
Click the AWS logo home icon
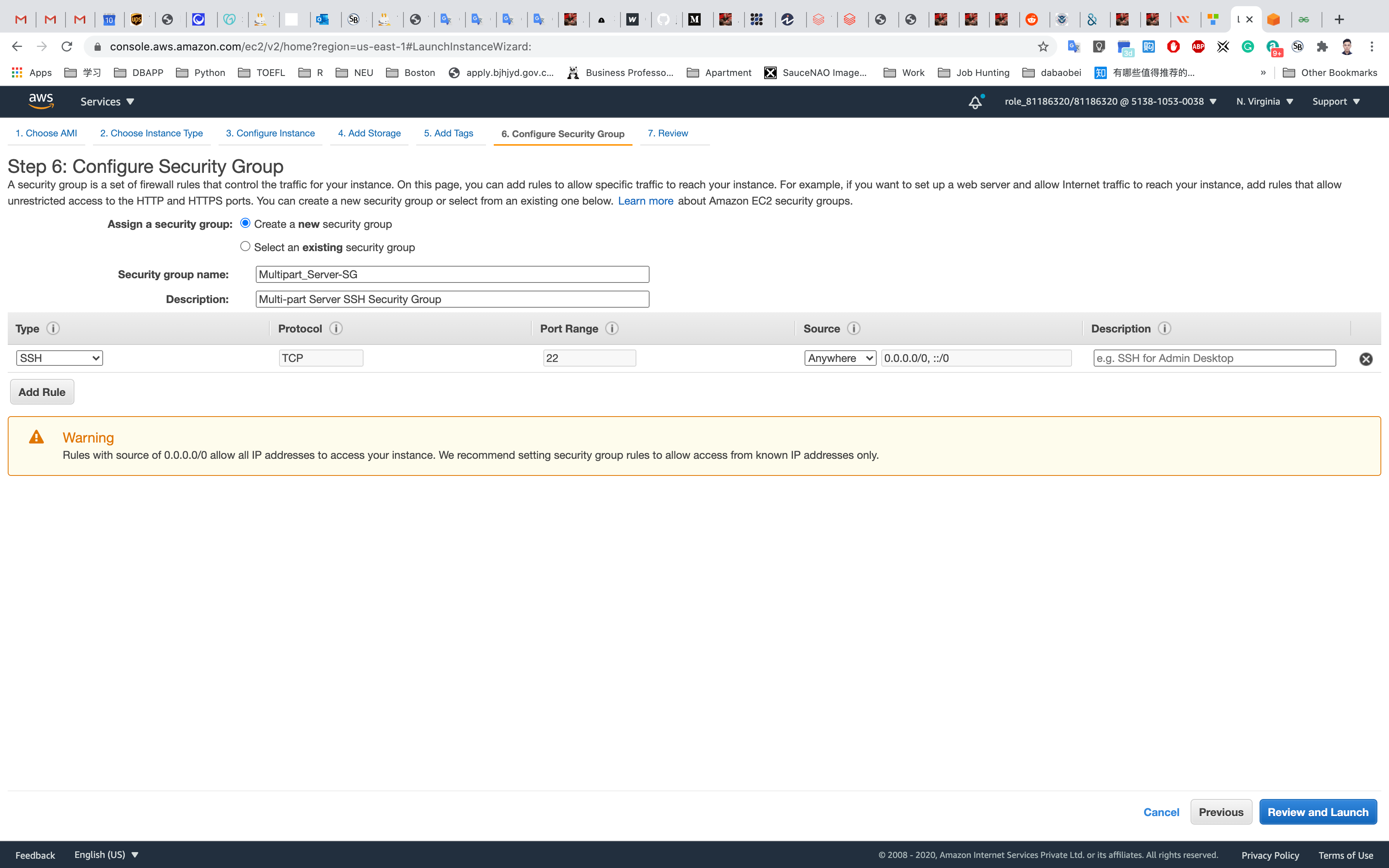coord(41,101)
